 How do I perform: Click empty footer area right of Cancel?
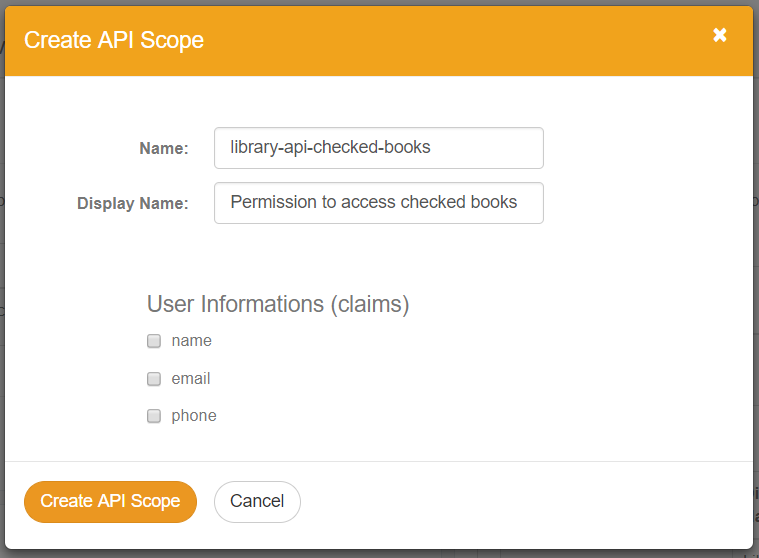click(520, 502)
